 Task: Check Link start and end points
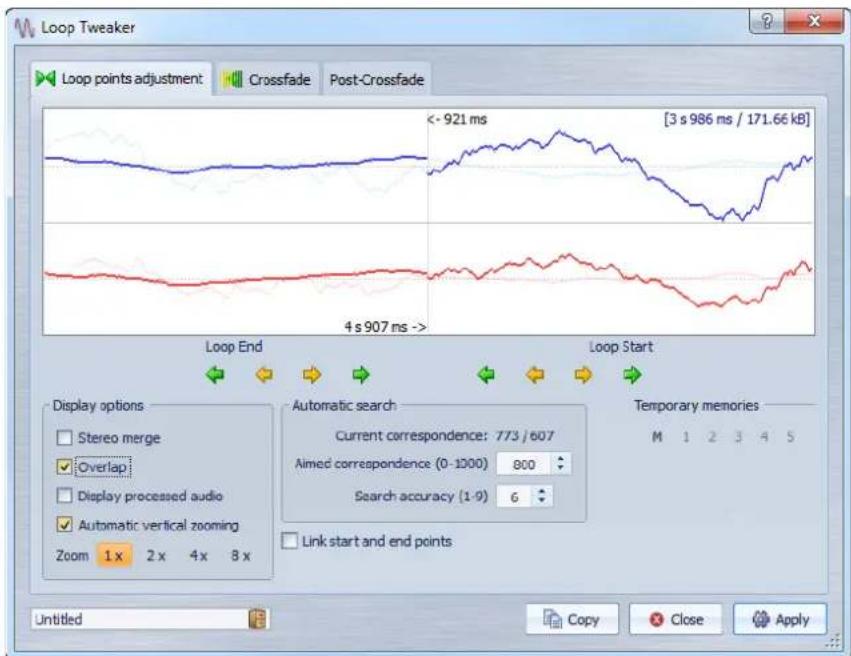click(290, 541)
